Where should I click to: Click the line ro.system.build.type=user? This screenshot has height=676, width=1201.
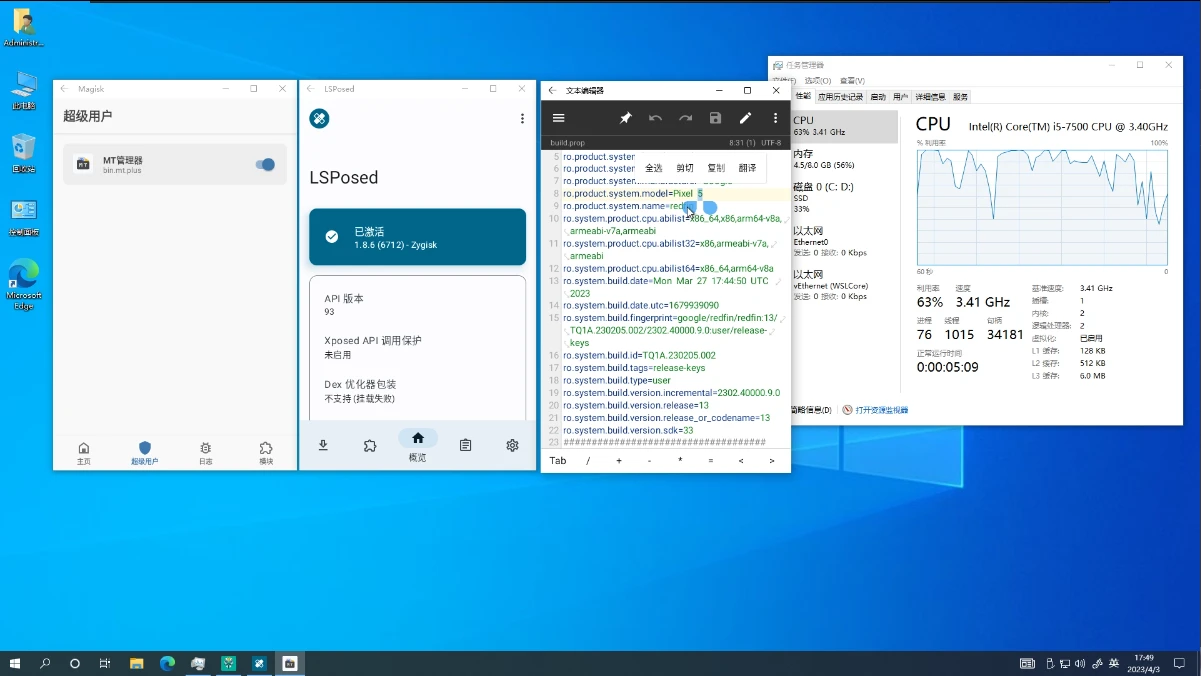point(617,381)
